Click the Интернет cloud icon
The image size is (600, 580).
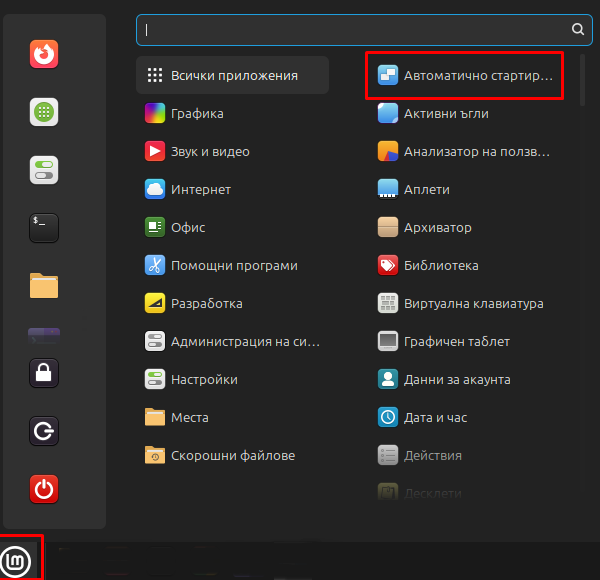click(x=155, y=189)
